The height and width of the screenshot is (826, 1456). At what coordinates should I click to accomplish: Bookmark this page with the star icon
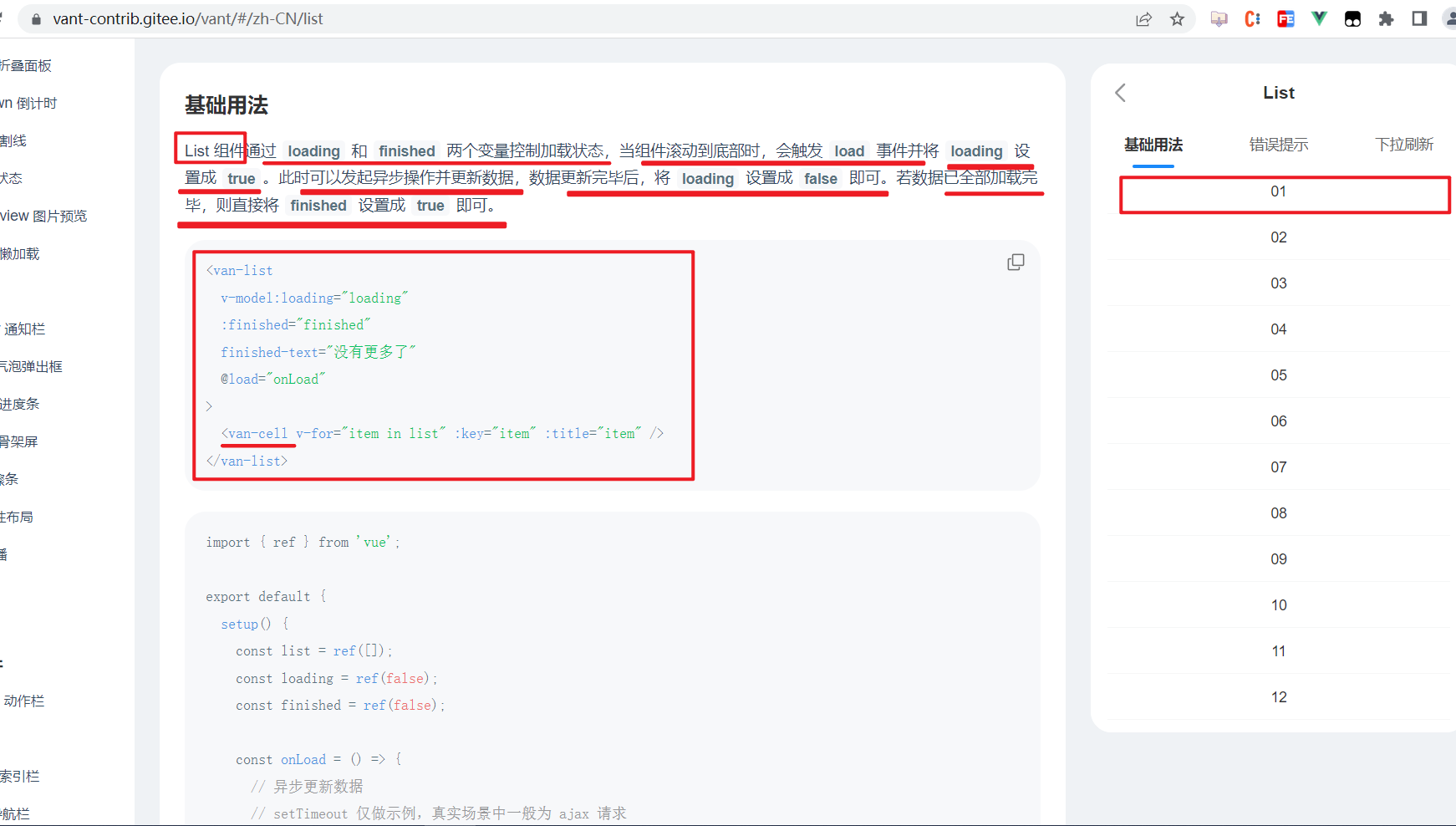[1177, 19]
